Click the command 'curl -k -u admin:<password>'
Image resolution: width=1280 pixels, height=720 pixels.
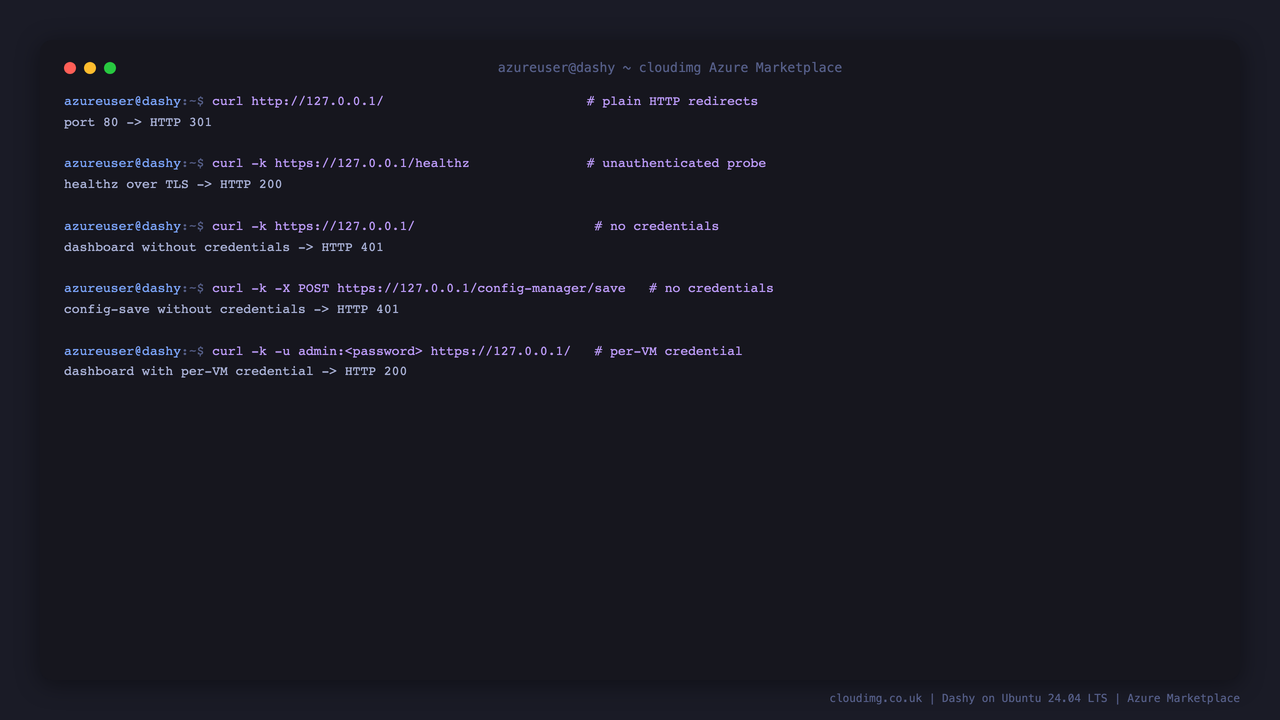(x=391, y=351)
